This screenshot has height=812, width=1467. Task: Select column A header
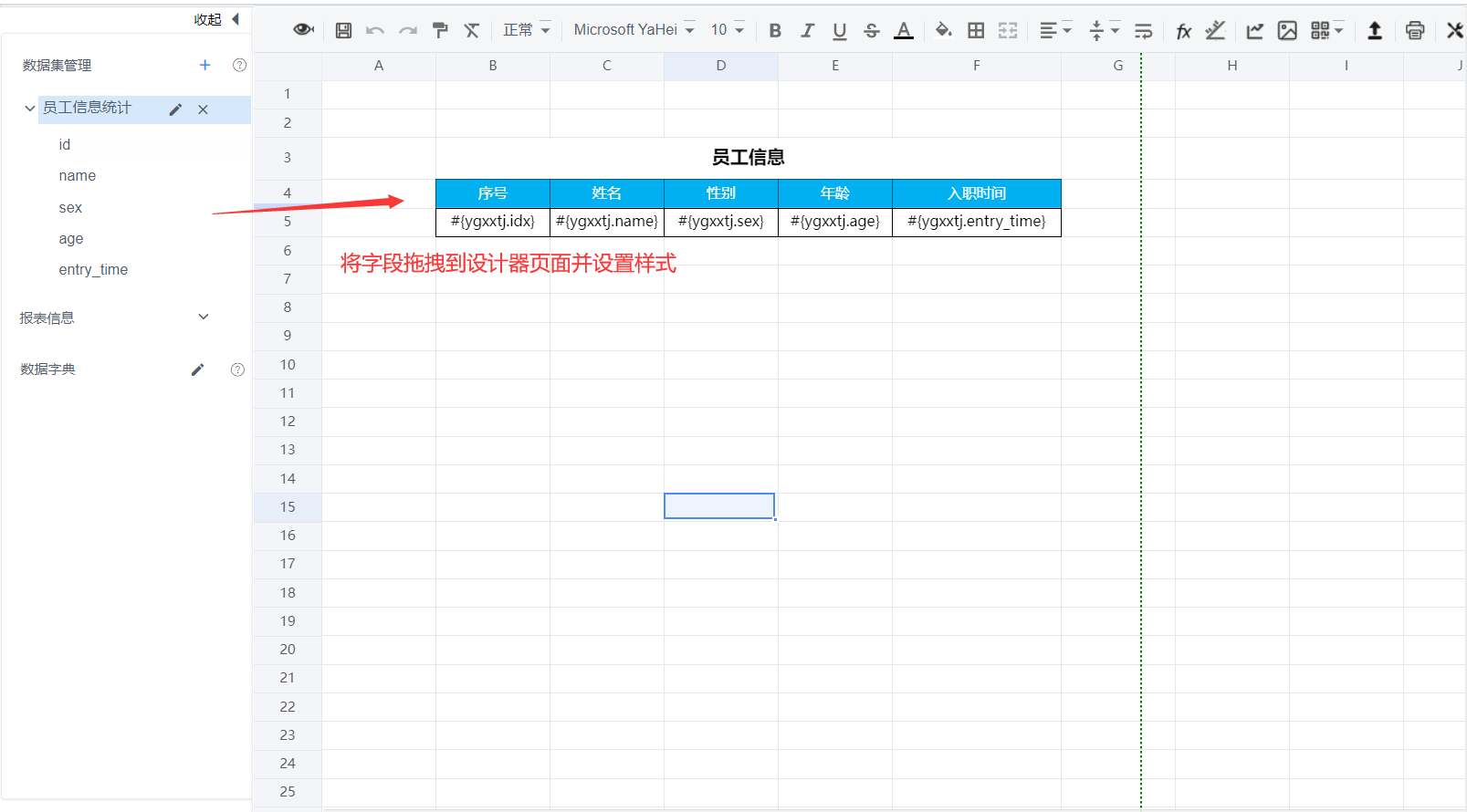pos(379,66)
